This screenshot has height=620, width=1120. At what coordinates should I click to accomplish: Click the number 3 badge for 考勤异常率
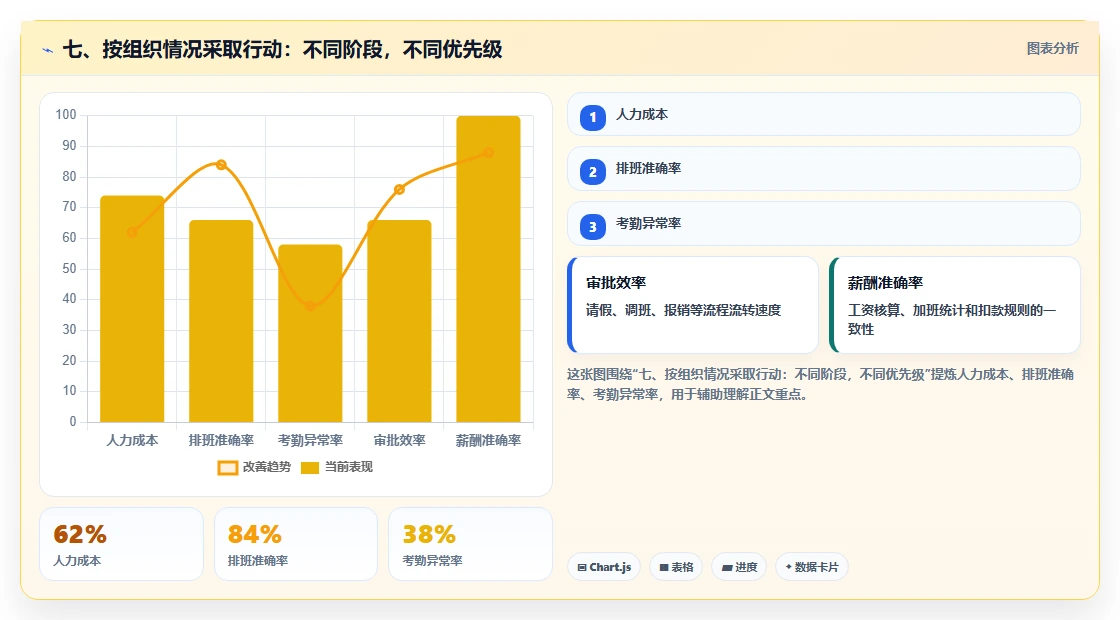coord(593,227)
